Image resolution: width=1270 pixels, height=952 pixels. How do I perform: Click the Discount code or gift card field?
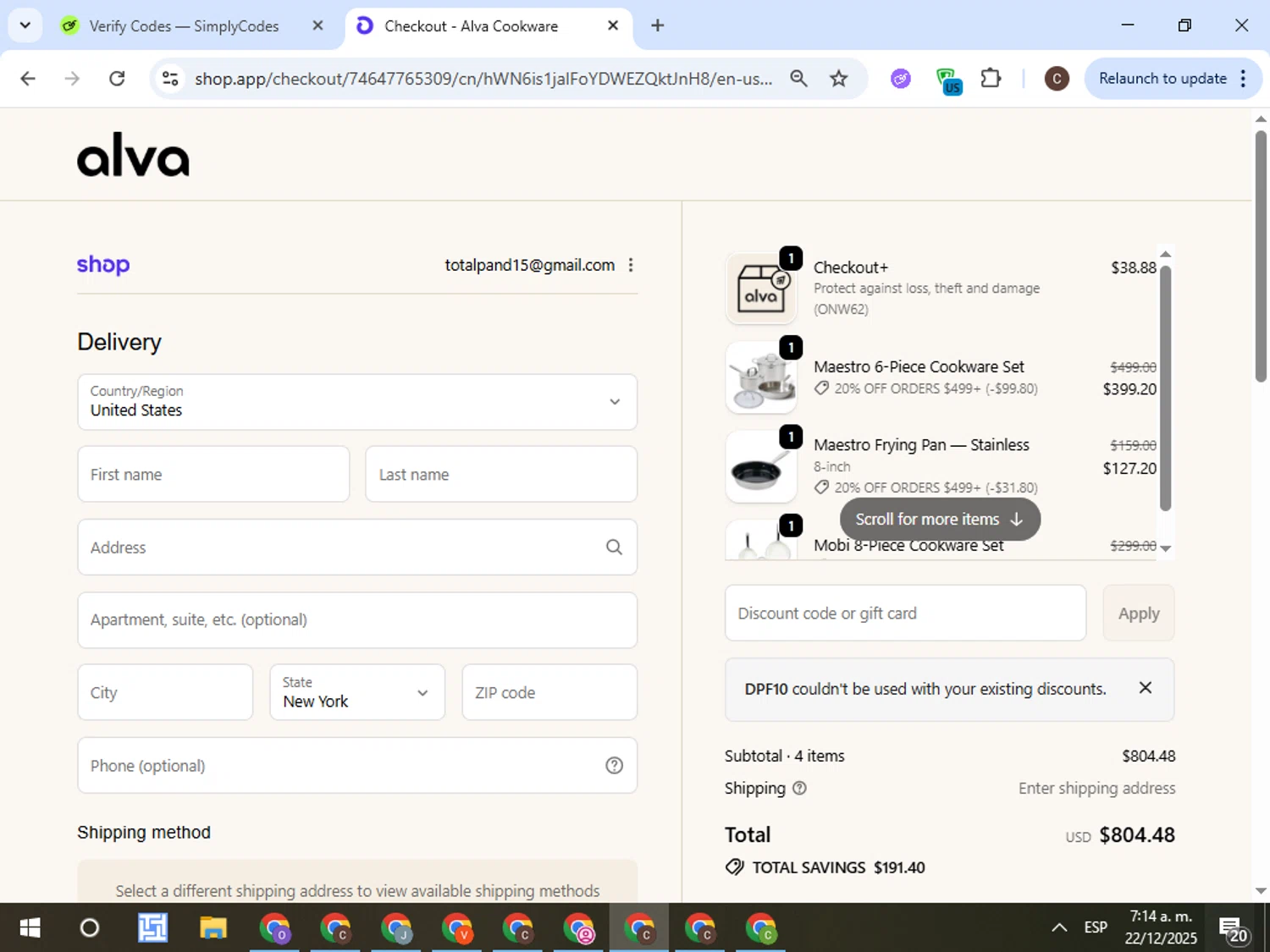point(905,613)
